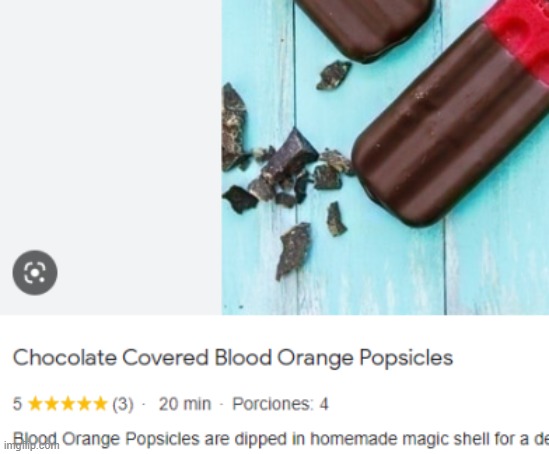Click the first gold rating star

coord(34,404)
